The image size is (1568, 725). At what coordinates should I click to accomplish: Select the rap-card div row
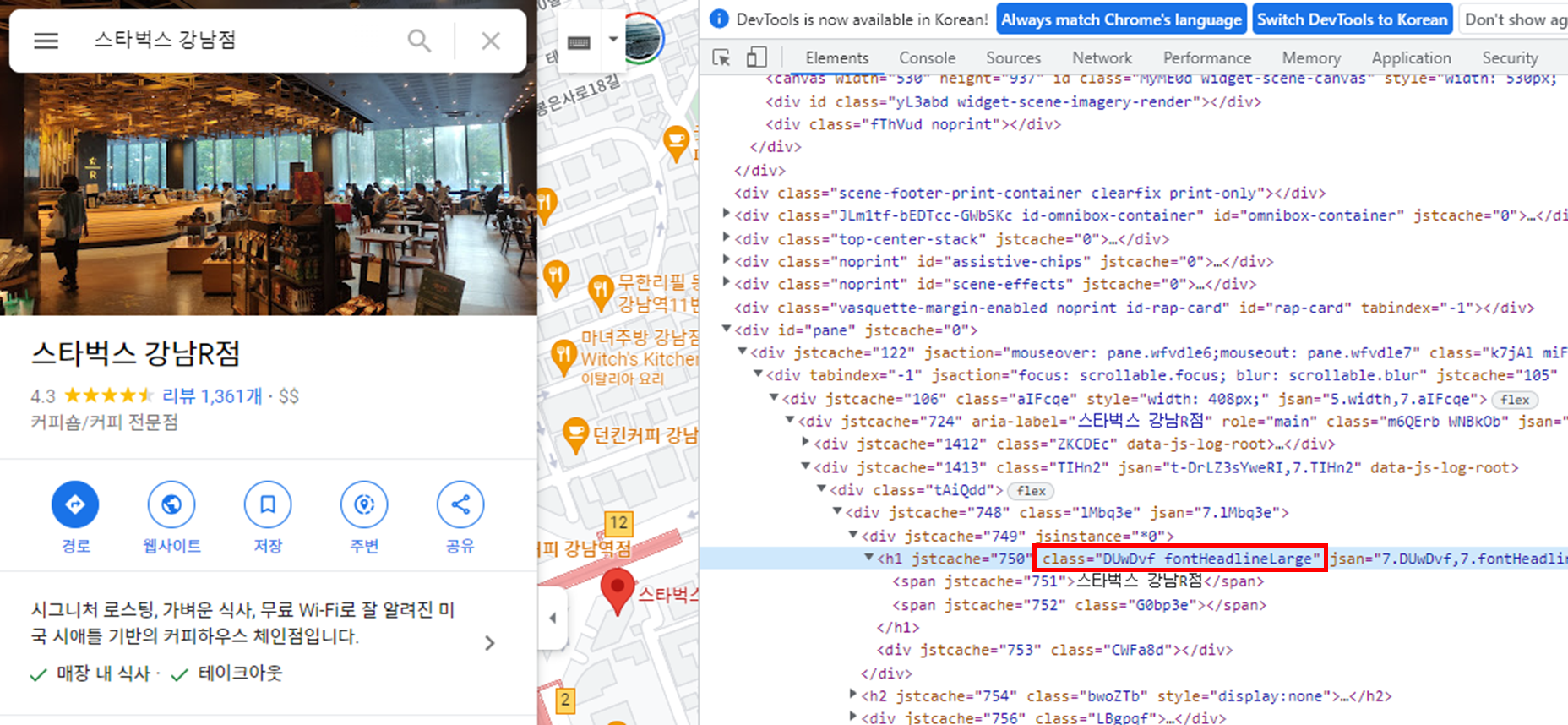[x=1134, y=308]
